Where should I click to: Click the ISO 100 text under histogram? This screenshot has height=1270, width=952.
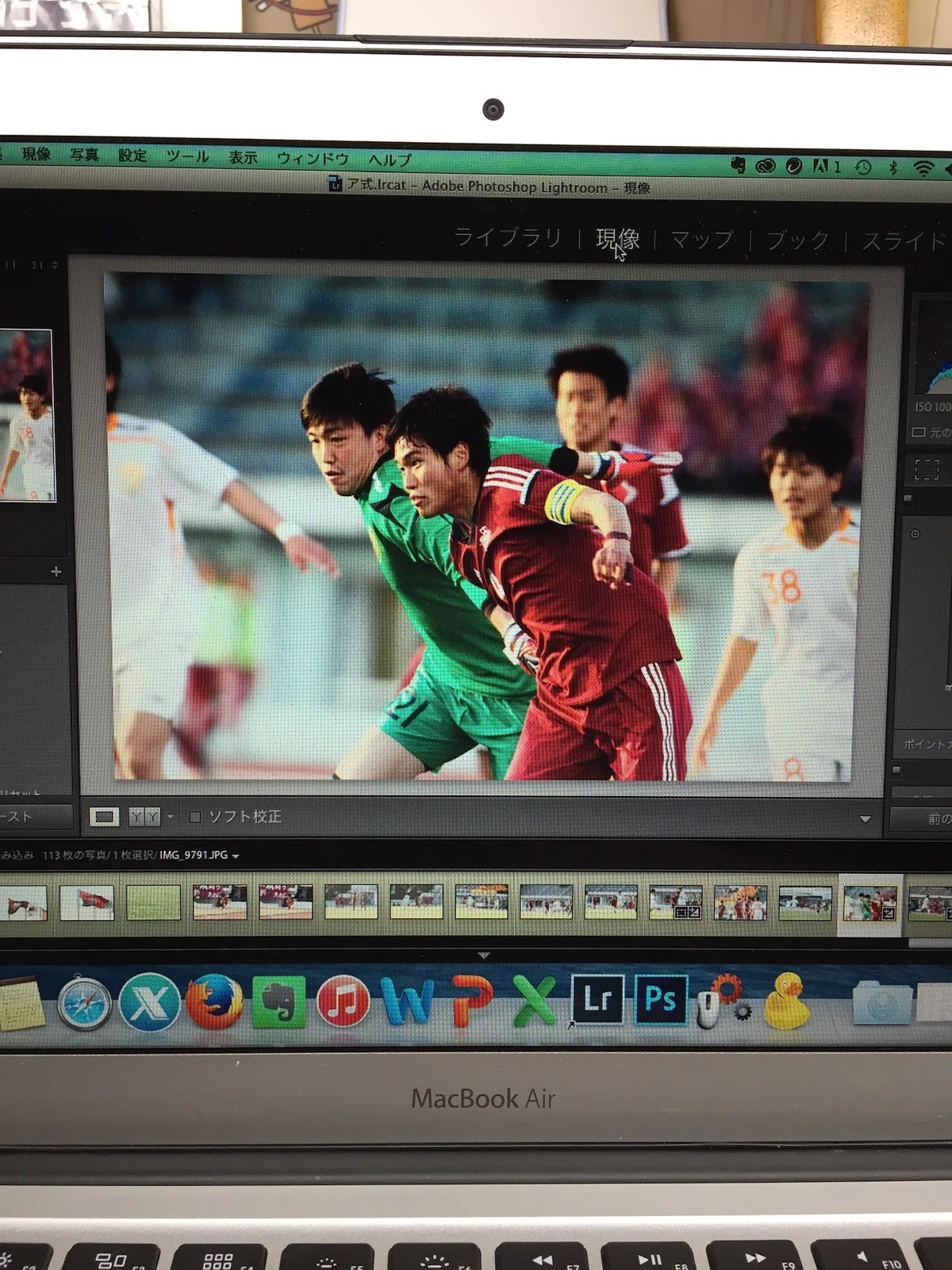coord(933,406)
